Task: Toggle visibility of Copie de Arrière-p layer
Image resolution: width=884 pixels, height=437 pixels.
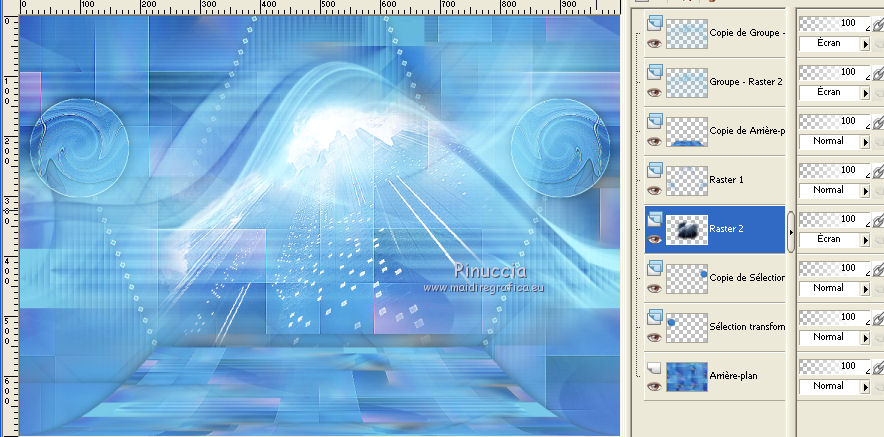Action: pos(654,142)
